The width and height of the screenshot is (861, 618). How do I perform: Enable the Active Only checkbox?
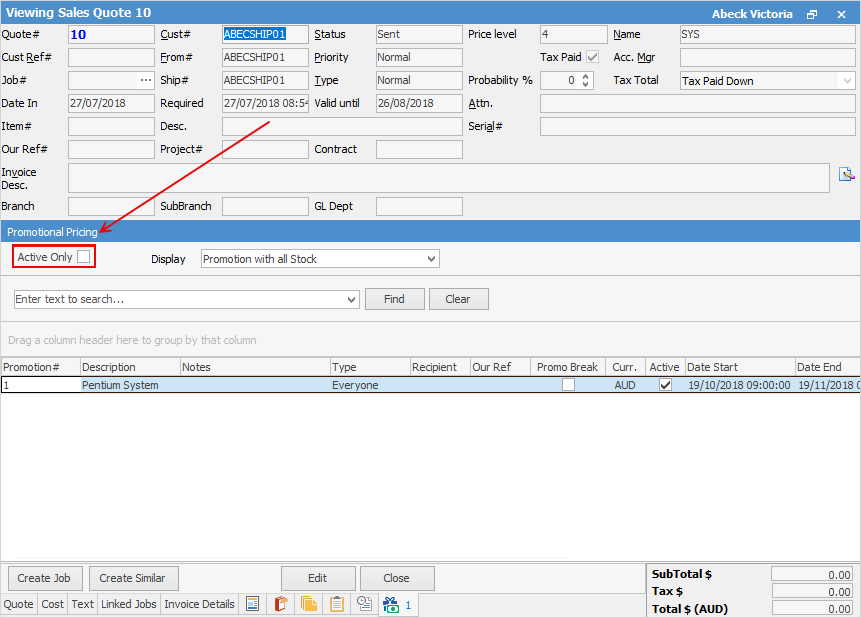tap(84, 257)
